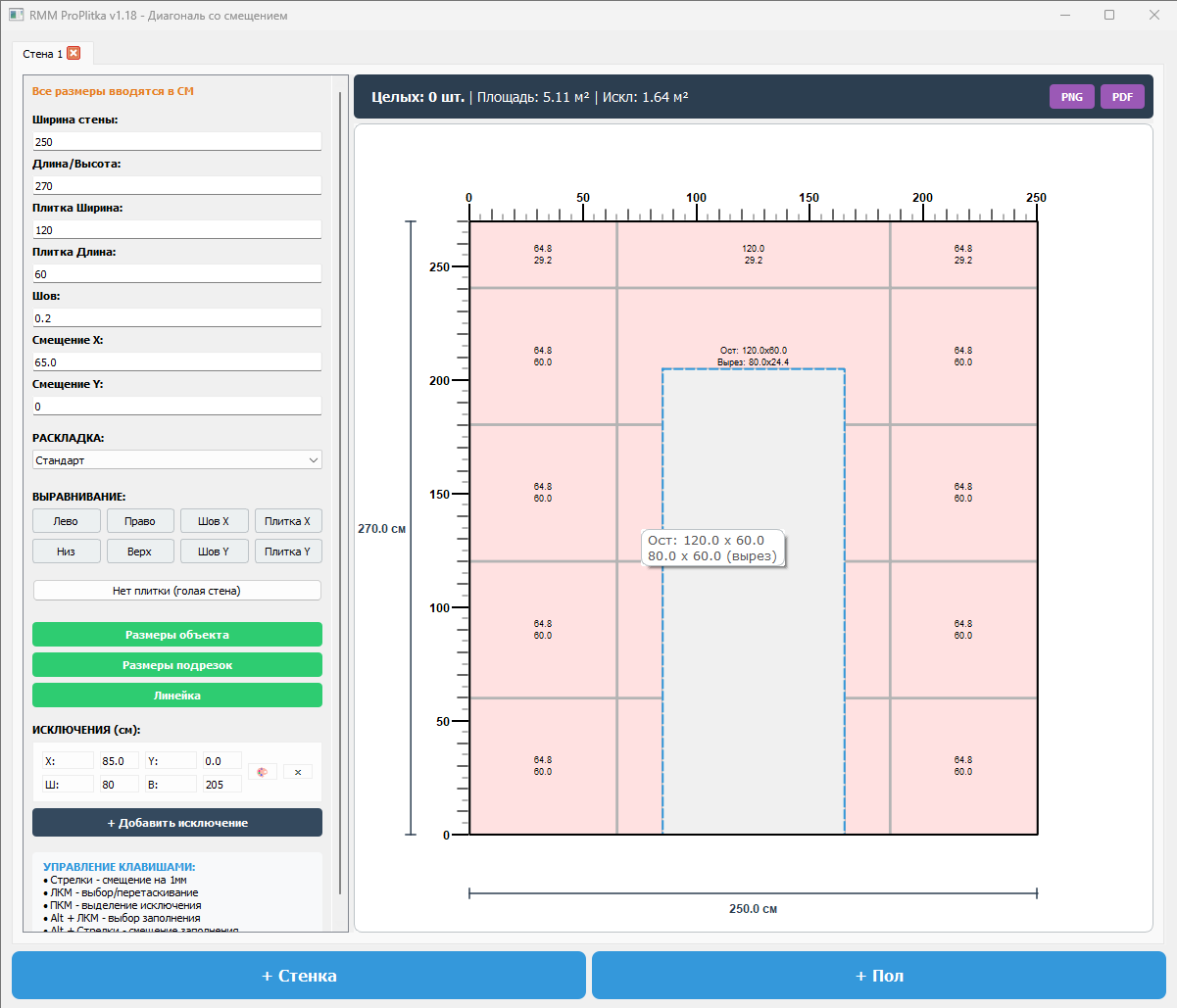The width and height of the screenshot is (1177, 1008).
Task: Export the layout as PDF
Action: [x=1122, y=97]
